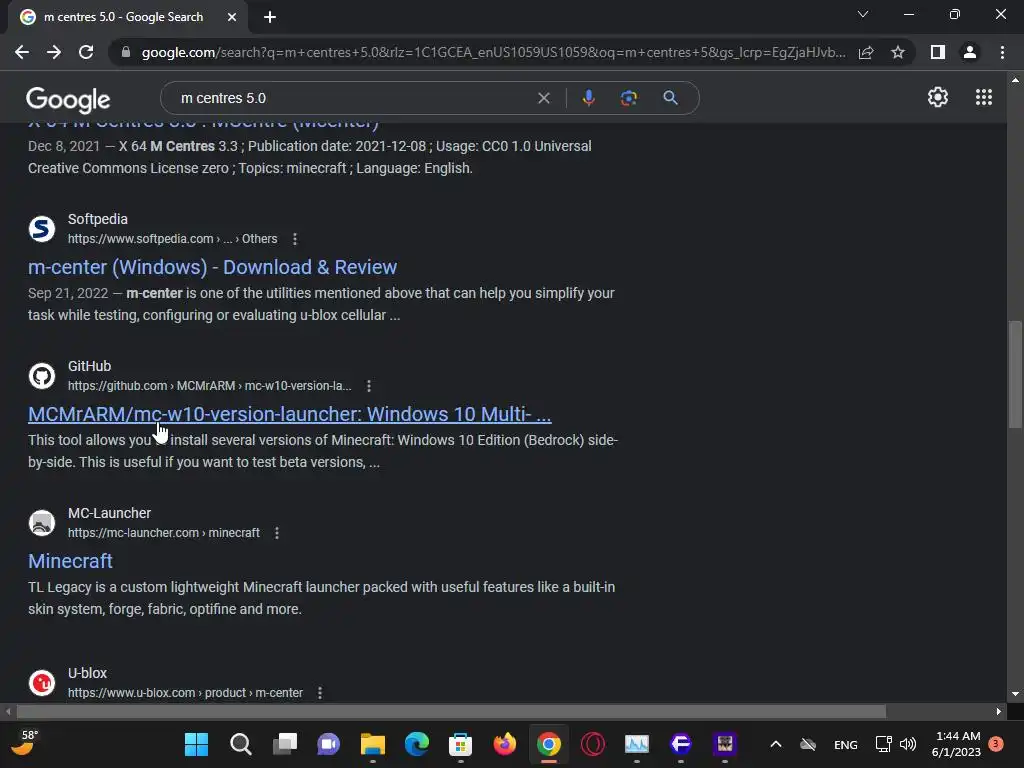1024x768 pixels.
Task: Open ENG language input switcher
Action: click(x=846, y=744)
